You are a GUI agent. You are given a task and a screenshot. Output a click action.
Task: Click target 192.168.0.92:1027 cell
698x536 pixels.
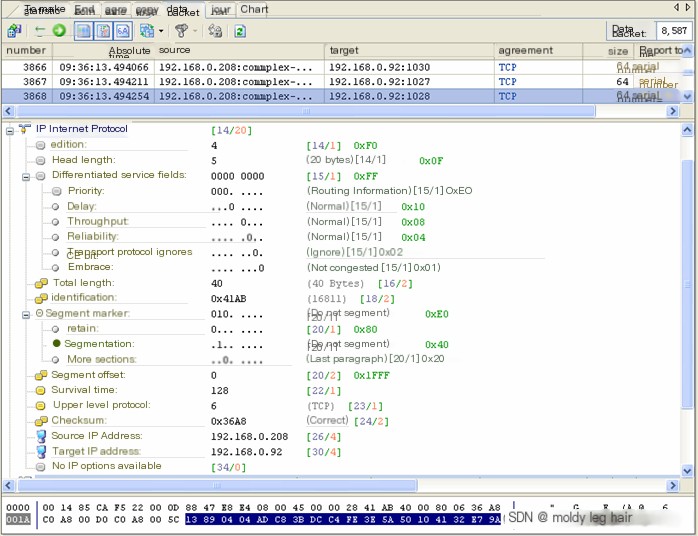(x=380, y=82)
